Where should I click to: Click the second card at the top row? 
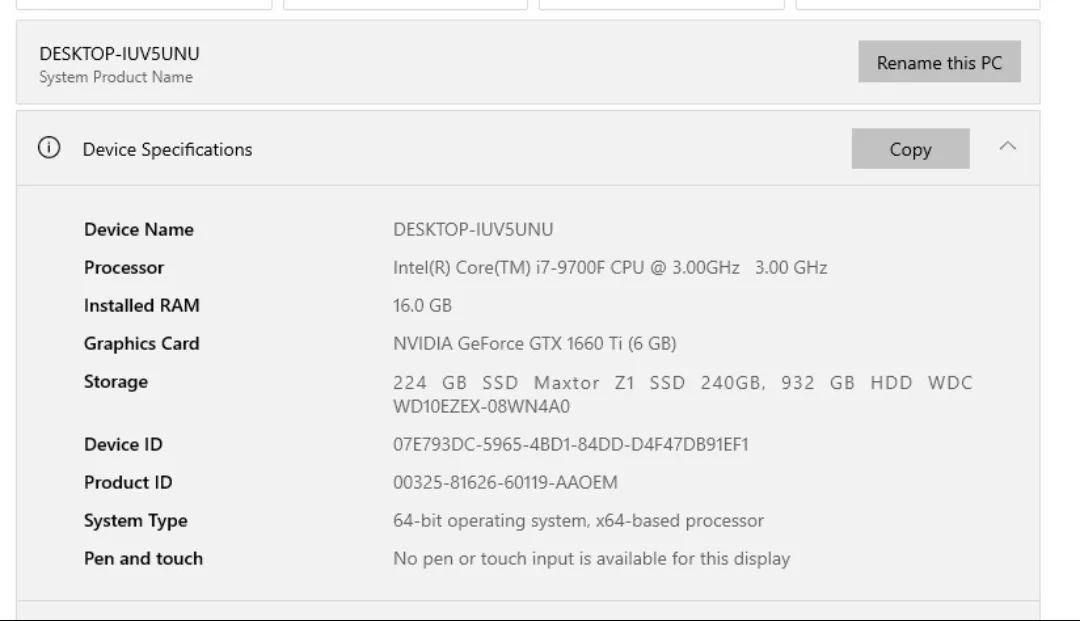(405, 6)
